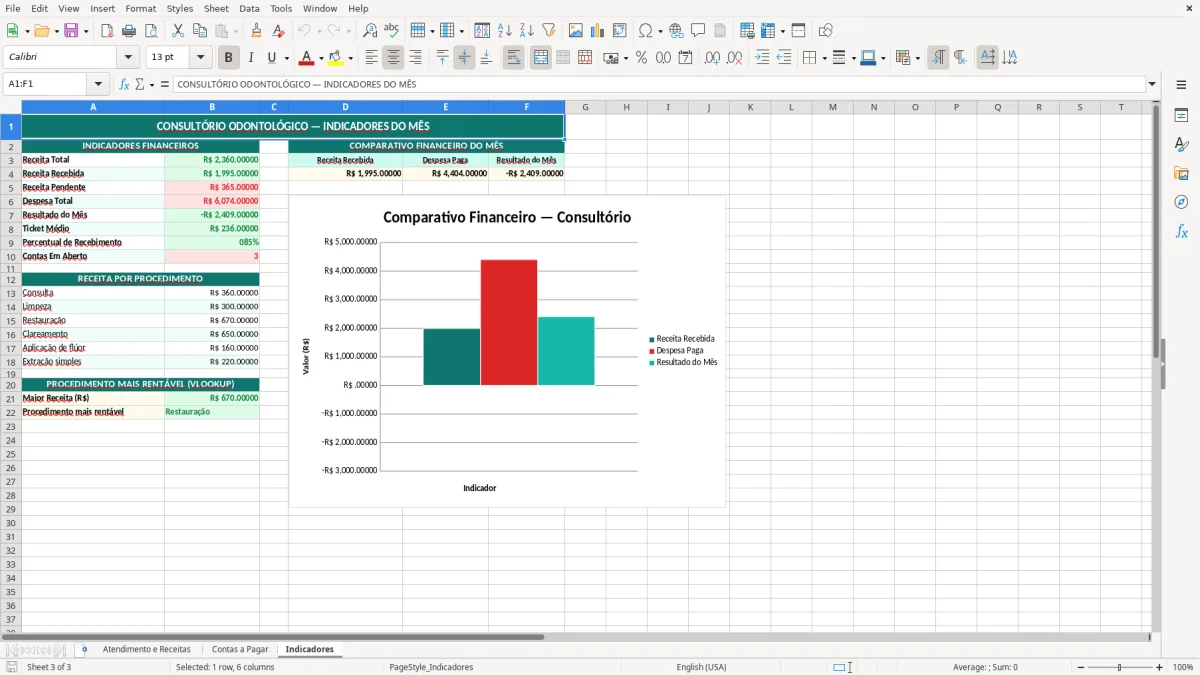Click zoom in plus button
The image size is (1200, 675).
tap(1159, 667)
